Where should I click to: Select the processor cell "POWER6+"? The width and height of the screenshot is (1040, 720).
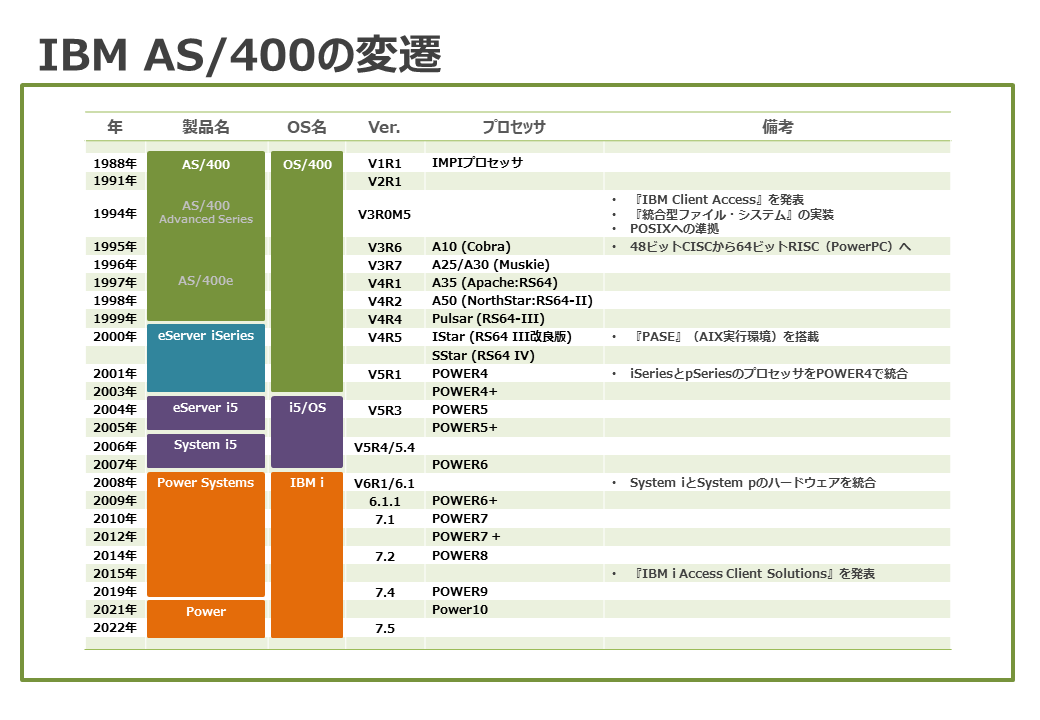click(x=464, y=501)
